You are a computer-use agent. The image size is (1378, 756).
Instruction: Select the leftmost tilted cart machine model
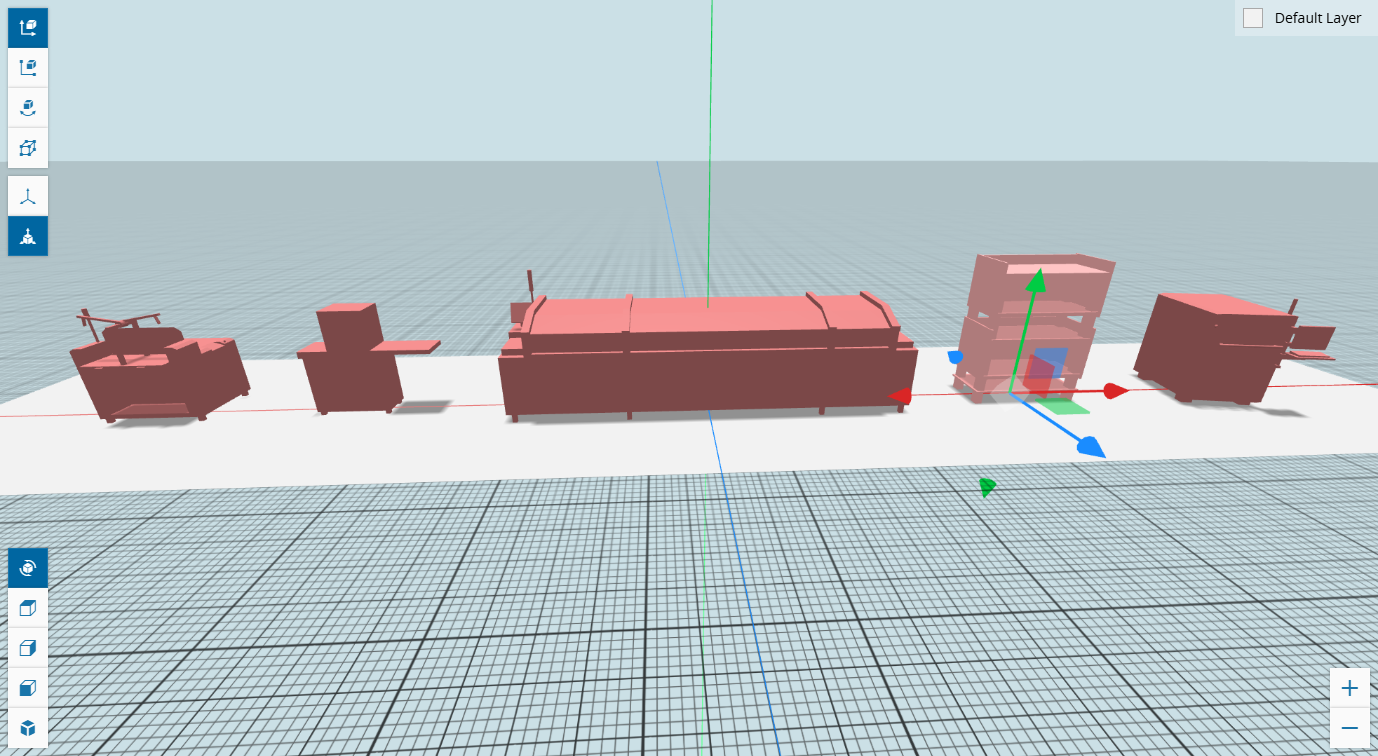(160, 368)
